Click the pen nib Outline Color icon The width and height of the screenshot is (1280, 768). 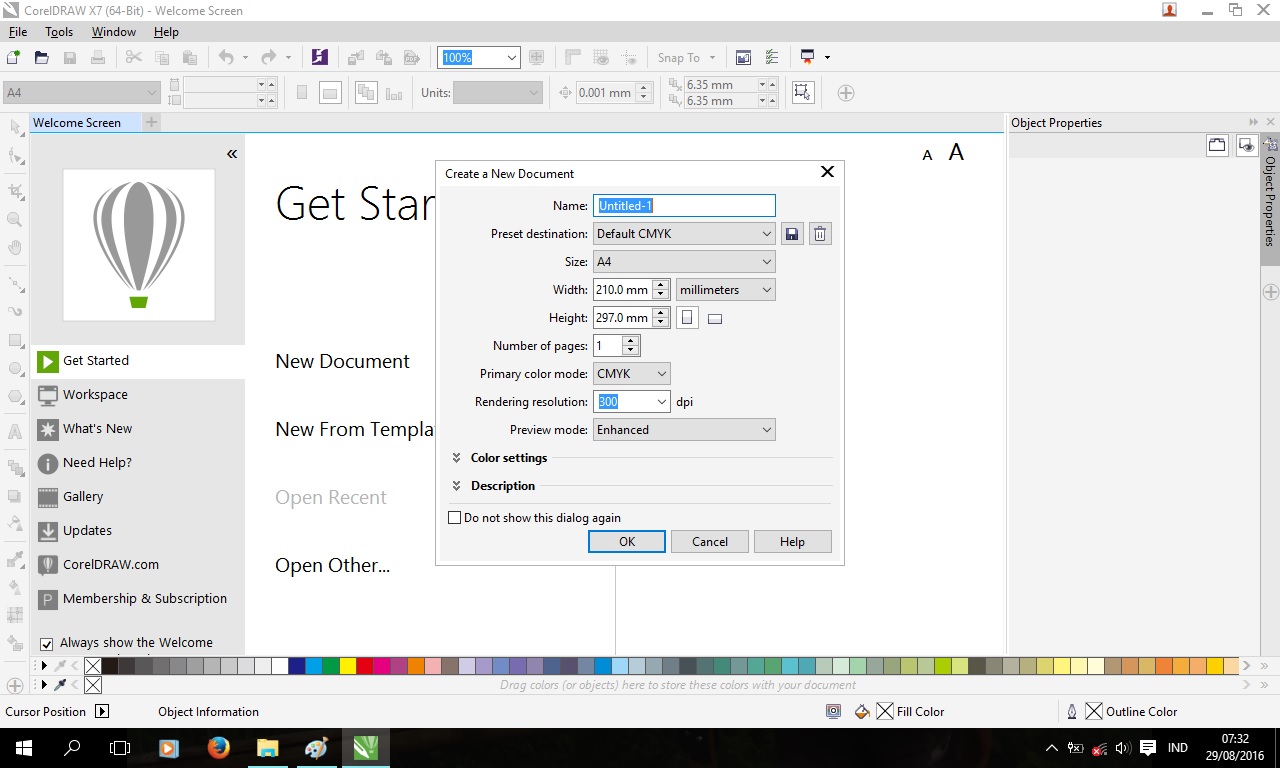[1072, 712]
